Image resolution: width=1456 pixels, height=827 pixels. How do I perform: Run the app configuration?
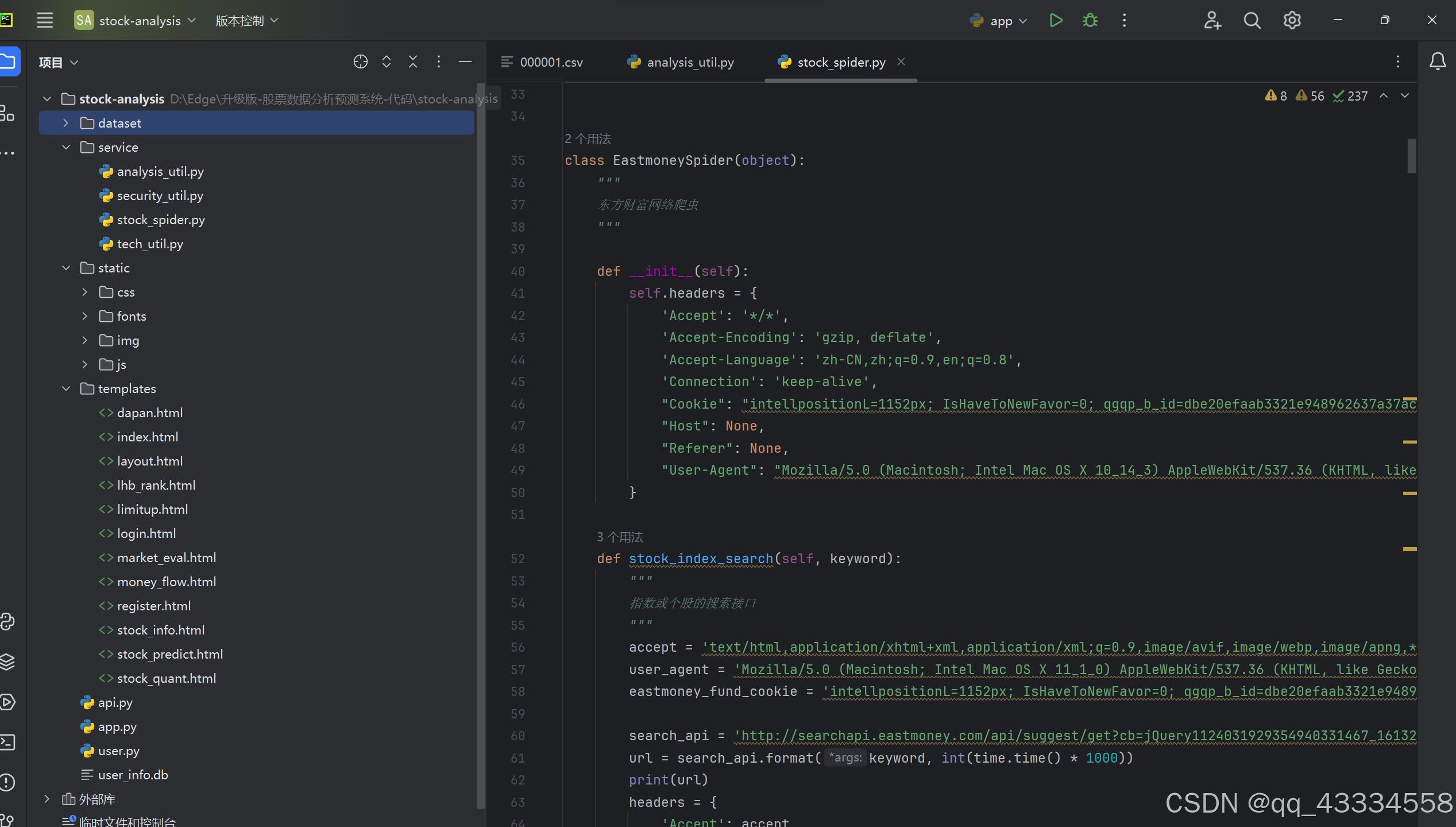coord(1056,21)
